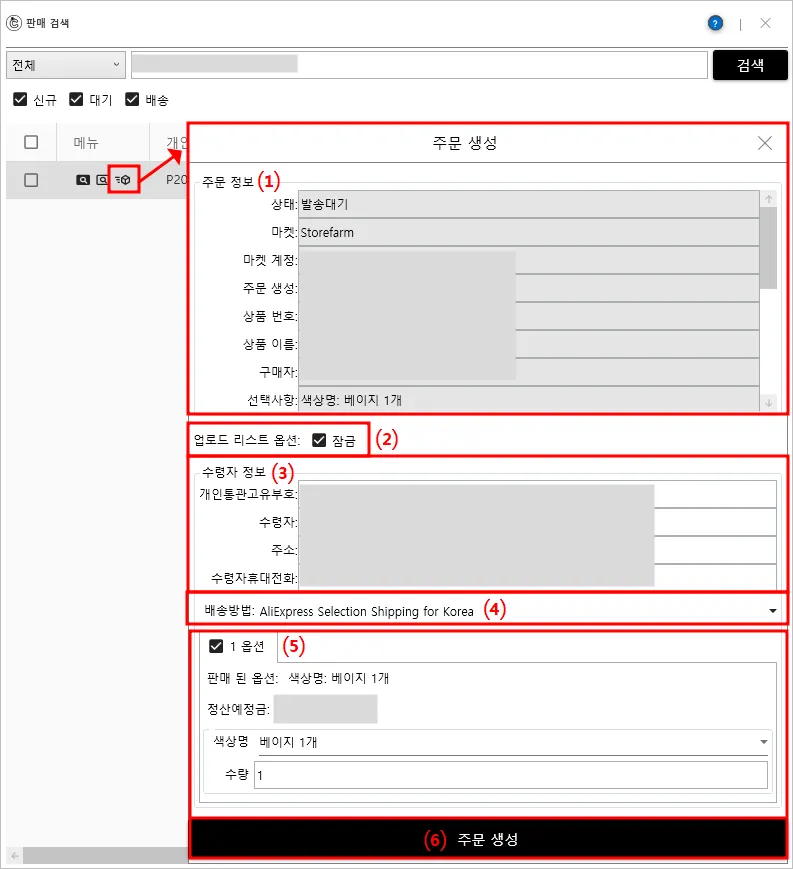This screenshot has height=869, width=793.
Task: Click the left arrow of horizontal scrollbar
Action: point(15,856)
